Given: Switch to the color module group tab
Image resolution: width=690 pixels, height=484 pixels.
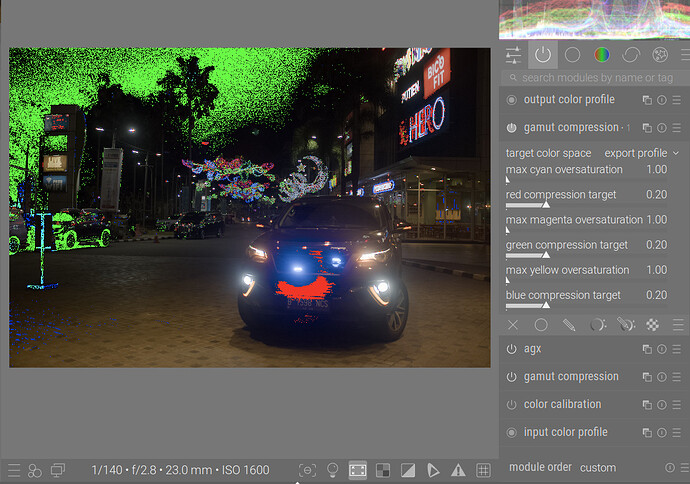Looking at the screenshot, I should click(601, 55).
